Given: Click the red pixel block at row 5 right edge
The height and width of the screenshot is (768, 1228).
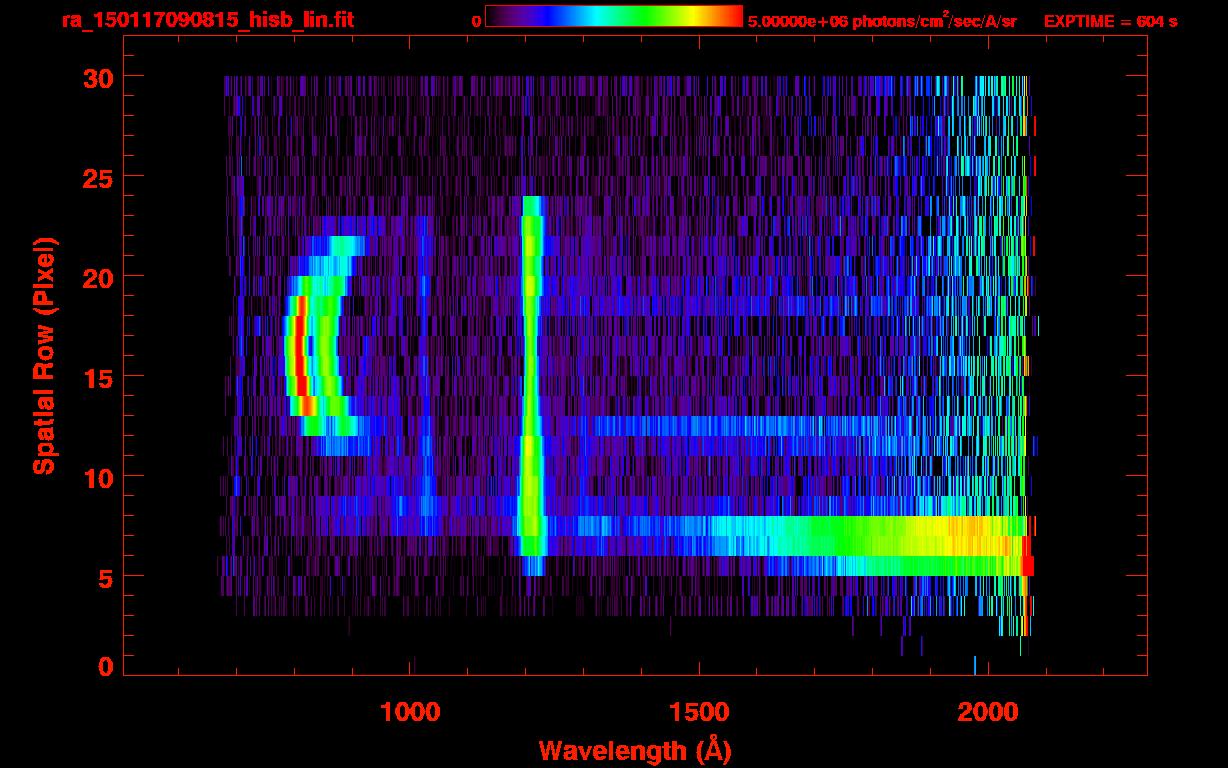Looking at the screenshot, I should [x=1027, y=566].
